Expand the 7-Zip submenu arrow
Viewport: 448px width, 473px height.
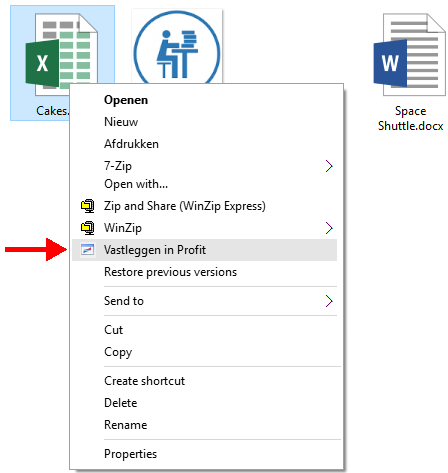click(329, 166)
